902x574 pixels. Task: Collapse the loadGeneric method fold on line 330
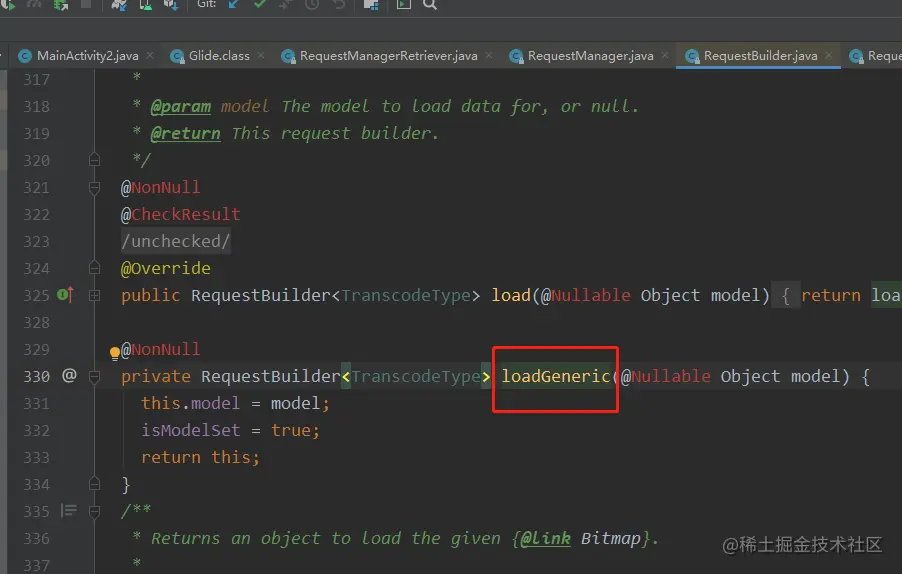(x=95, y=377)
